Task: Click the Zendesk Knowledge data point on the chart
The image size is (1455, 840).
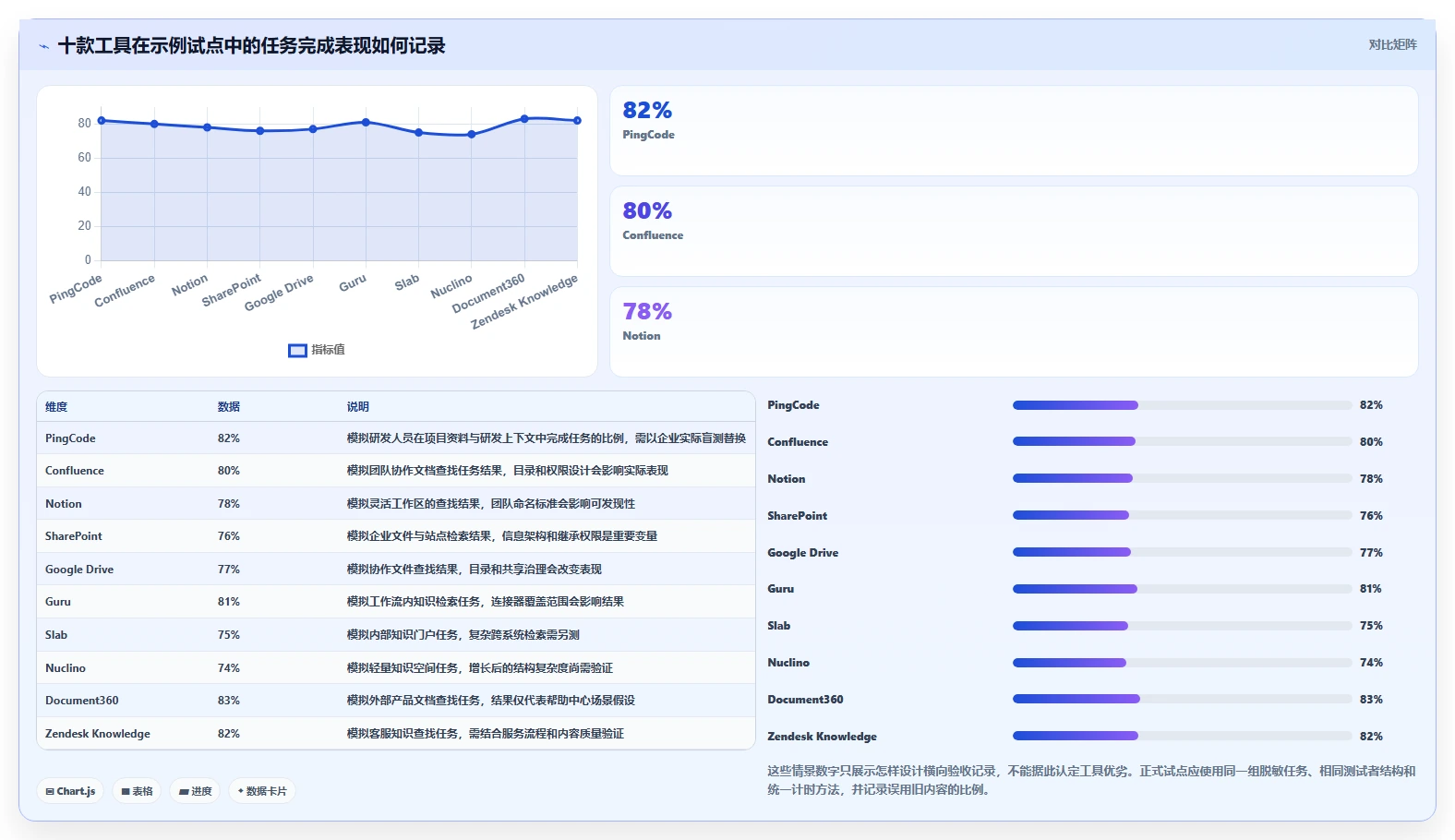Action: (578, 120)
